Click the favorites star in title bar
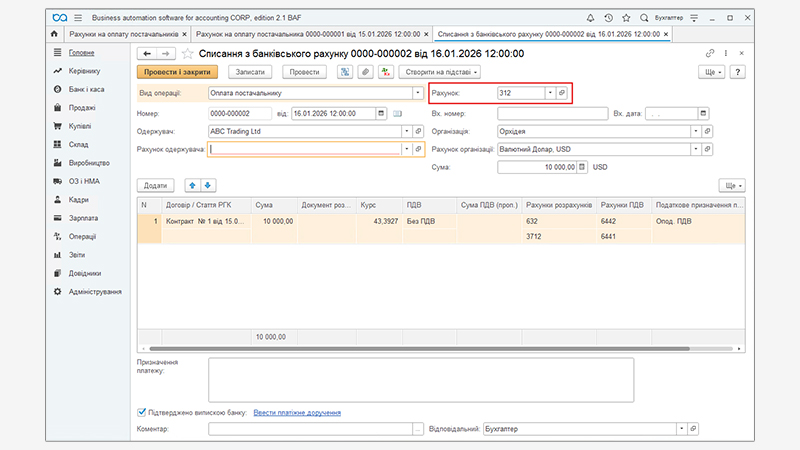 (x=626, y=18)
